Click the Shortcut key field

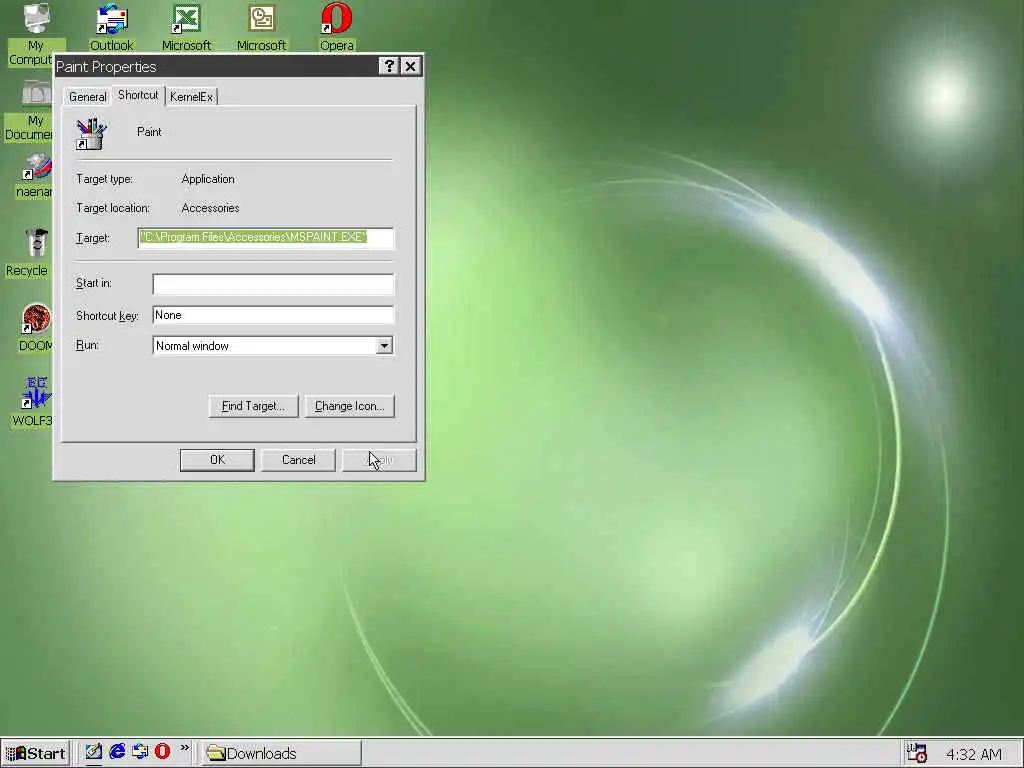tap(273, 315)
